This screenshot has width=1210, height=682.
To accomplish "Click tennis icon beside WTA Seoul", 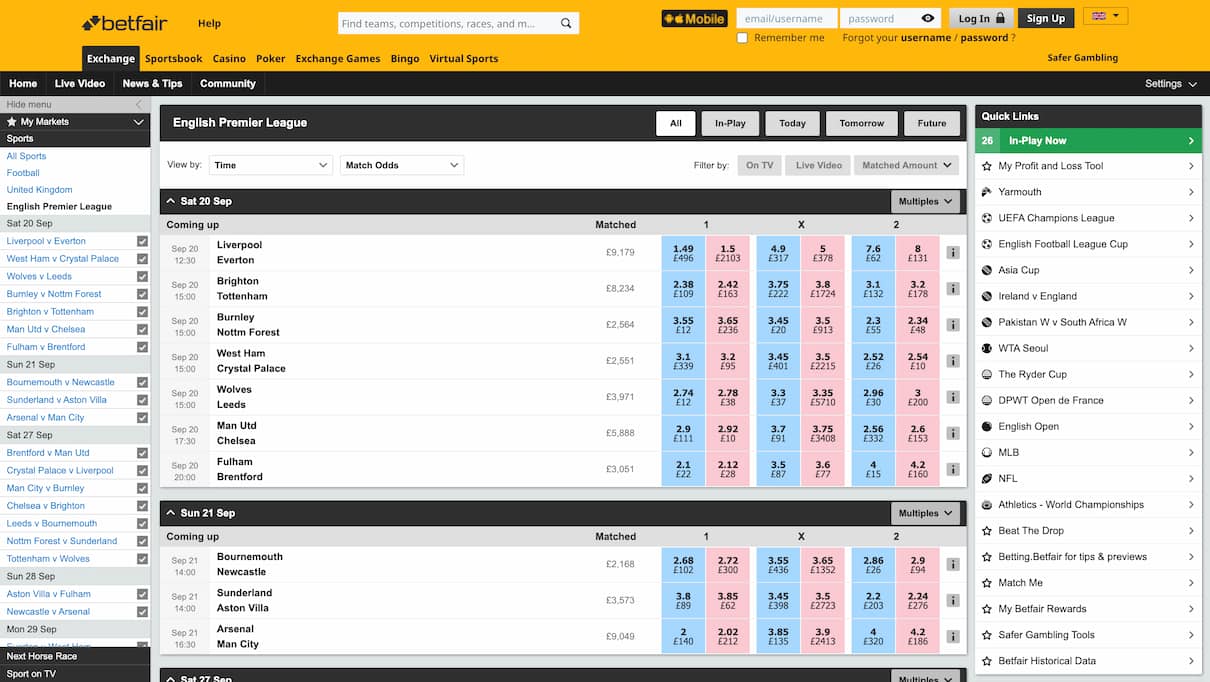I will point(987,348).
